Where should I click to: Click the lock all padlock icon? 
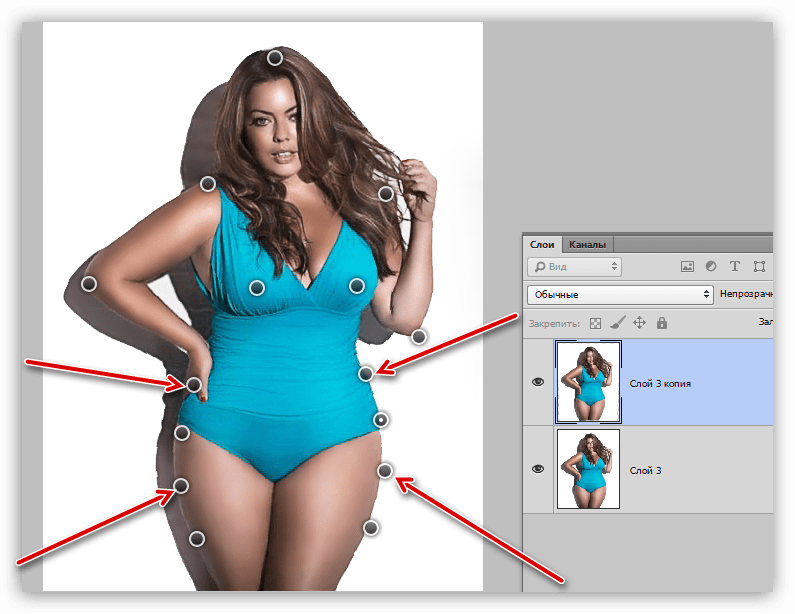662,323
